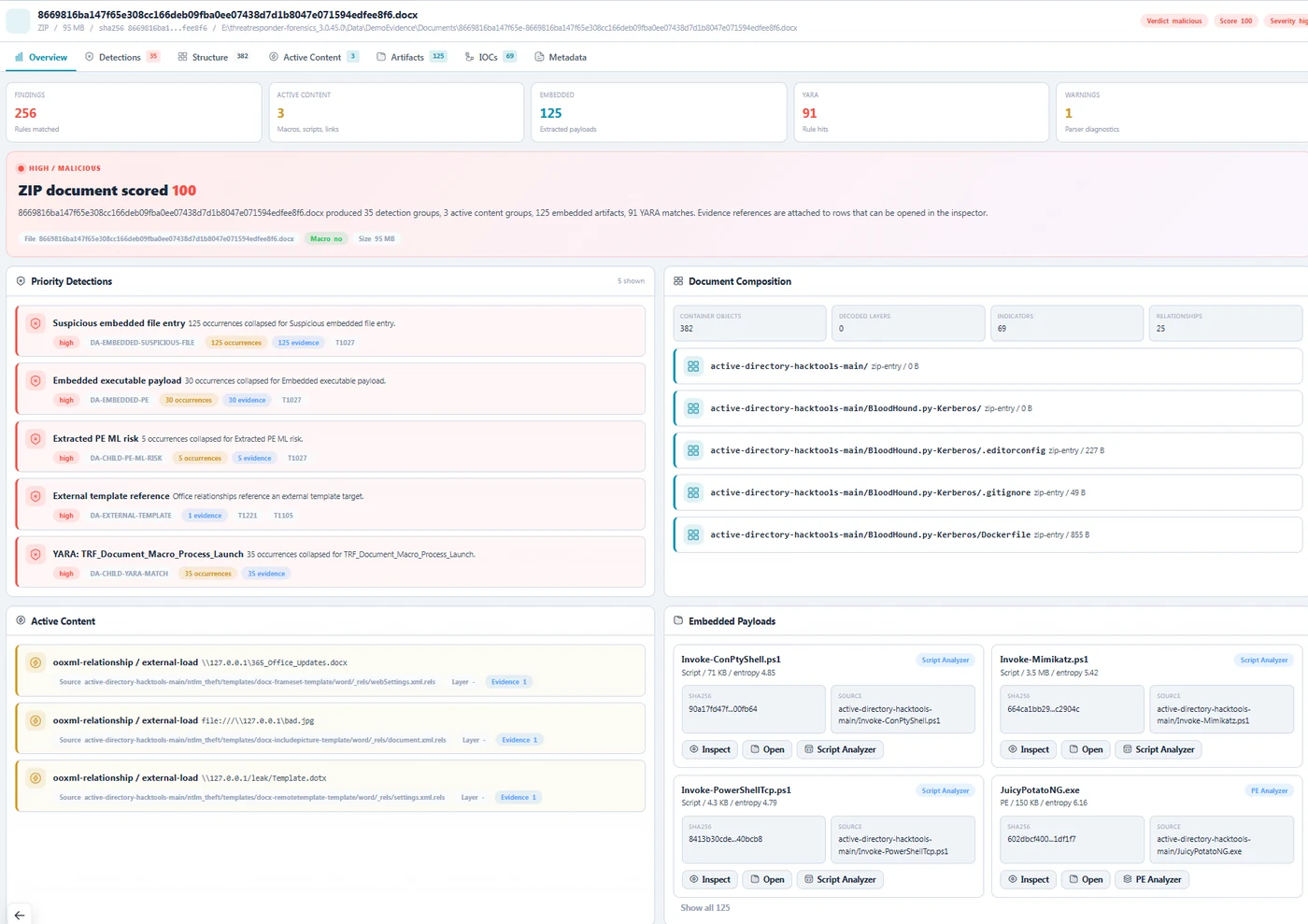The height and width of the screenshot is (924, 1308).
Task: Click the Active Content section header icon
Action: (21, 620)
